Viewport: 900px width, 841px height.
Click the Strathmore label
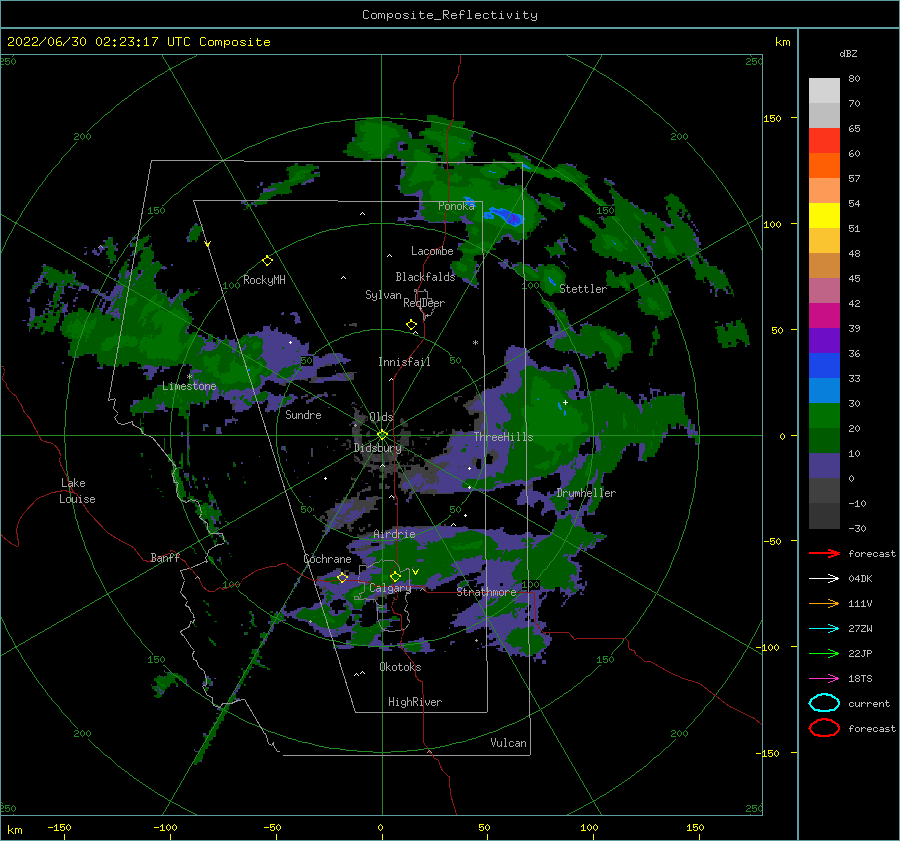(486, 592)
